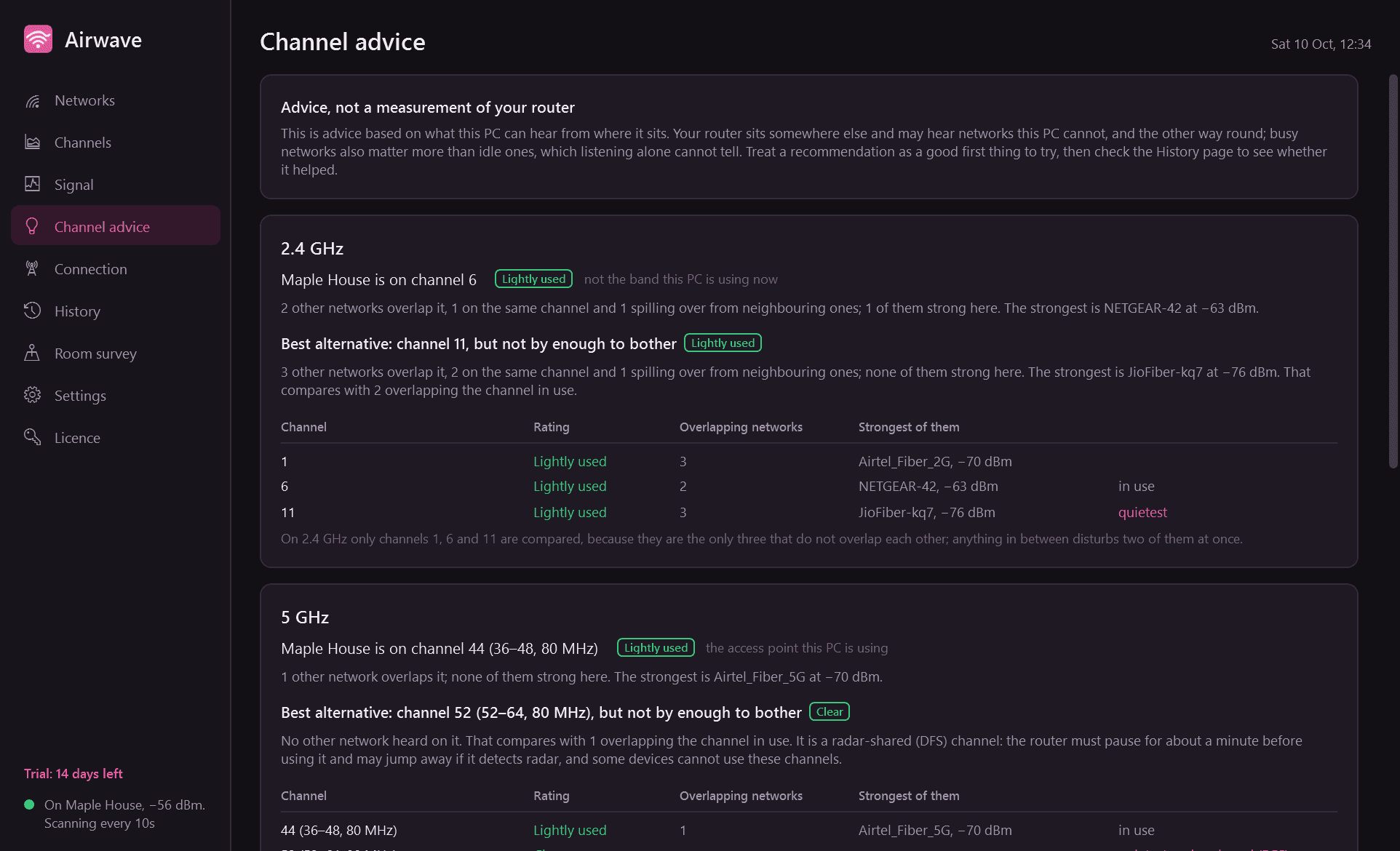Viewport: 1400px width, 851px height.
Task: Open the Networks page
Action: [116, 100]
